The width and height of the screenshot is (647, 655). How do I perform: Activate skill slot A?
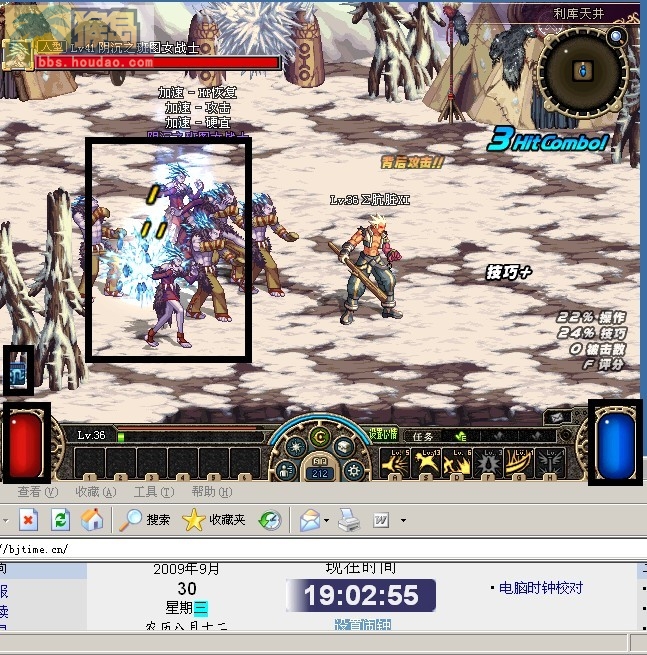[395, 464]
